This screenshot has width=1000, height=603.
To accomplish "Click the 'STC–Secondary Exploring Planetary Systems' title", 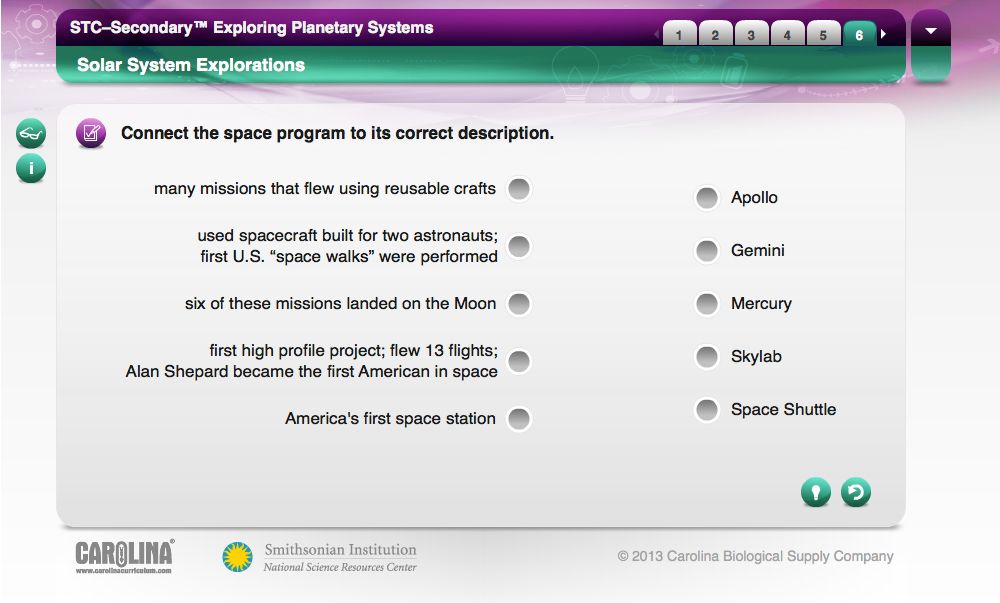I will [x=251, y=27].
